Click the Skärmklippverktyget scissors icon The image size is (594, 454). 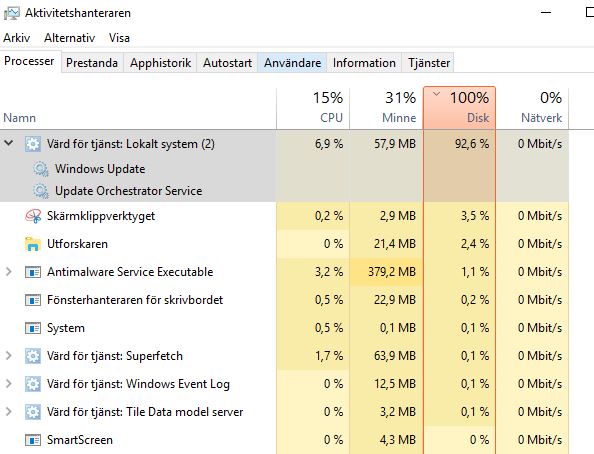[x=33, y=216]
